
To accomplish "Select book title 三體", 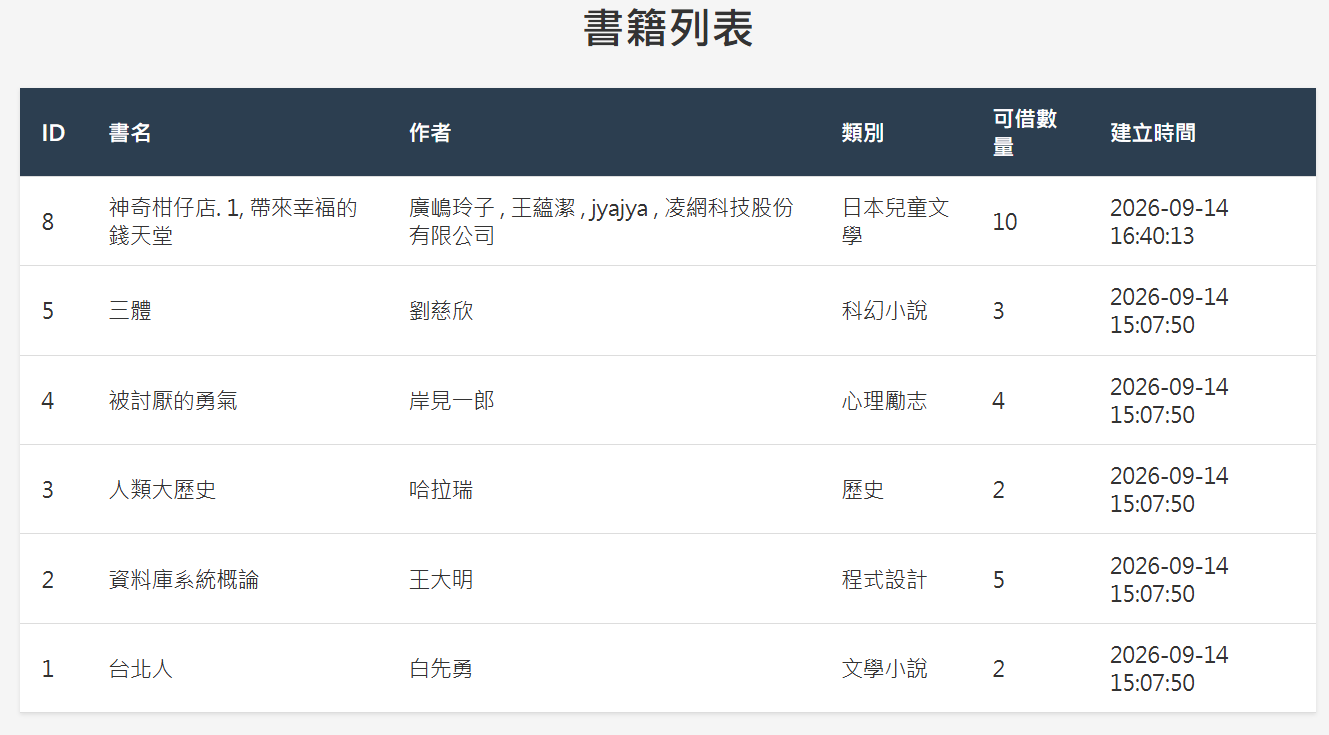I will pyautogui.click(x=130, y=311).
